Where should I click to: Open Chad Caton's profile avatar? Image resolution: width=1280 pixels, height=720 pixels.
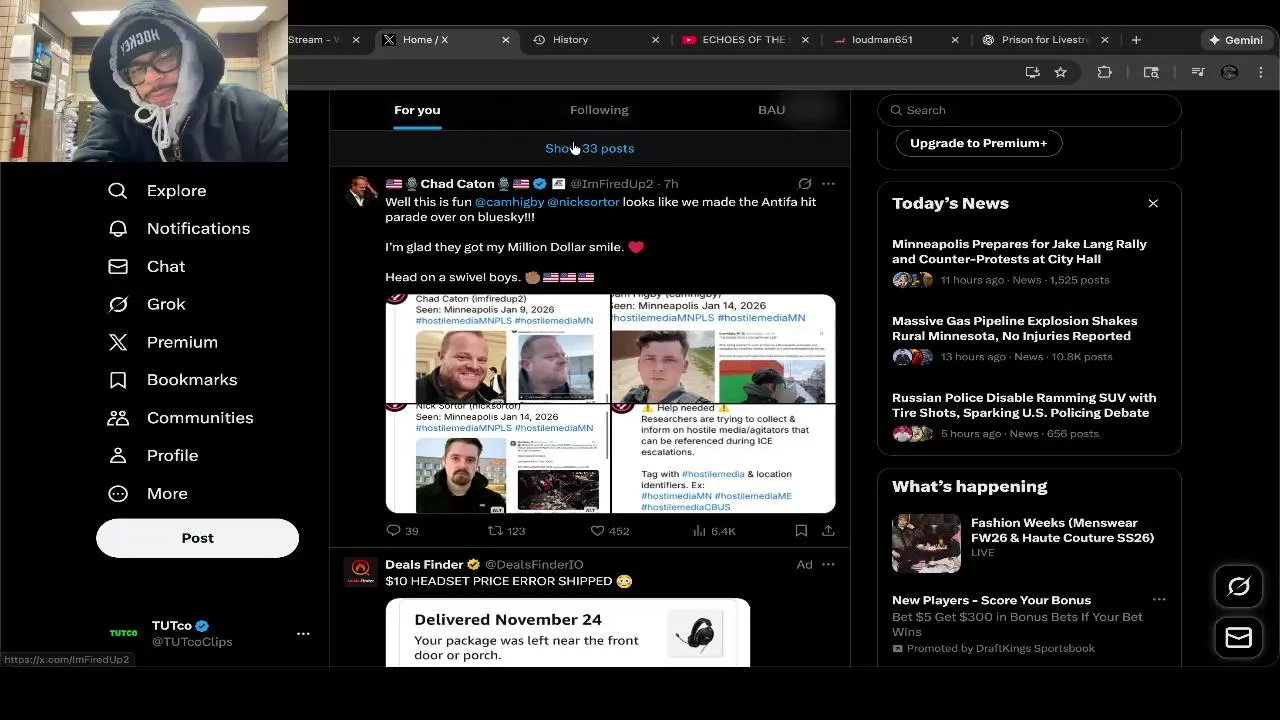click(x=361, y=191)
